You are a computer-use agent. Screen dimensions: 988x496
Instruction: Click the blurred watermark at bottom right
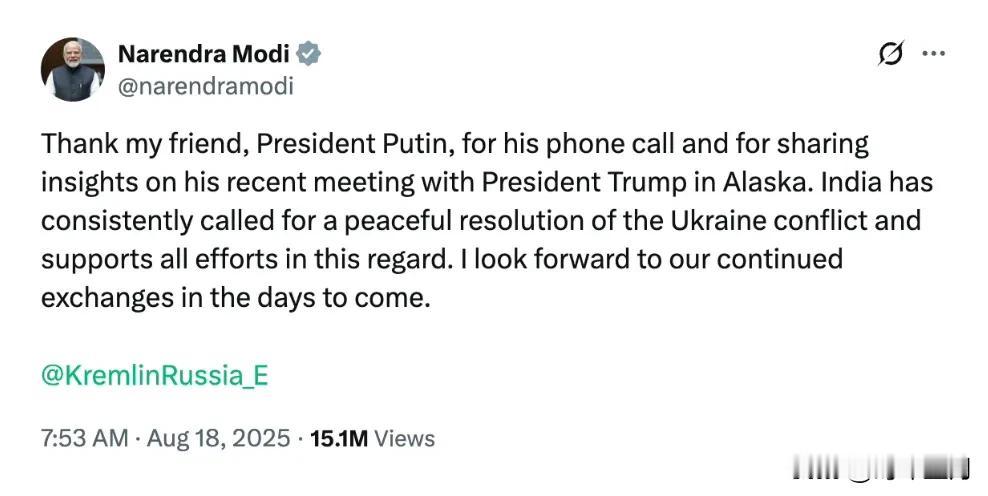point(881,468)
